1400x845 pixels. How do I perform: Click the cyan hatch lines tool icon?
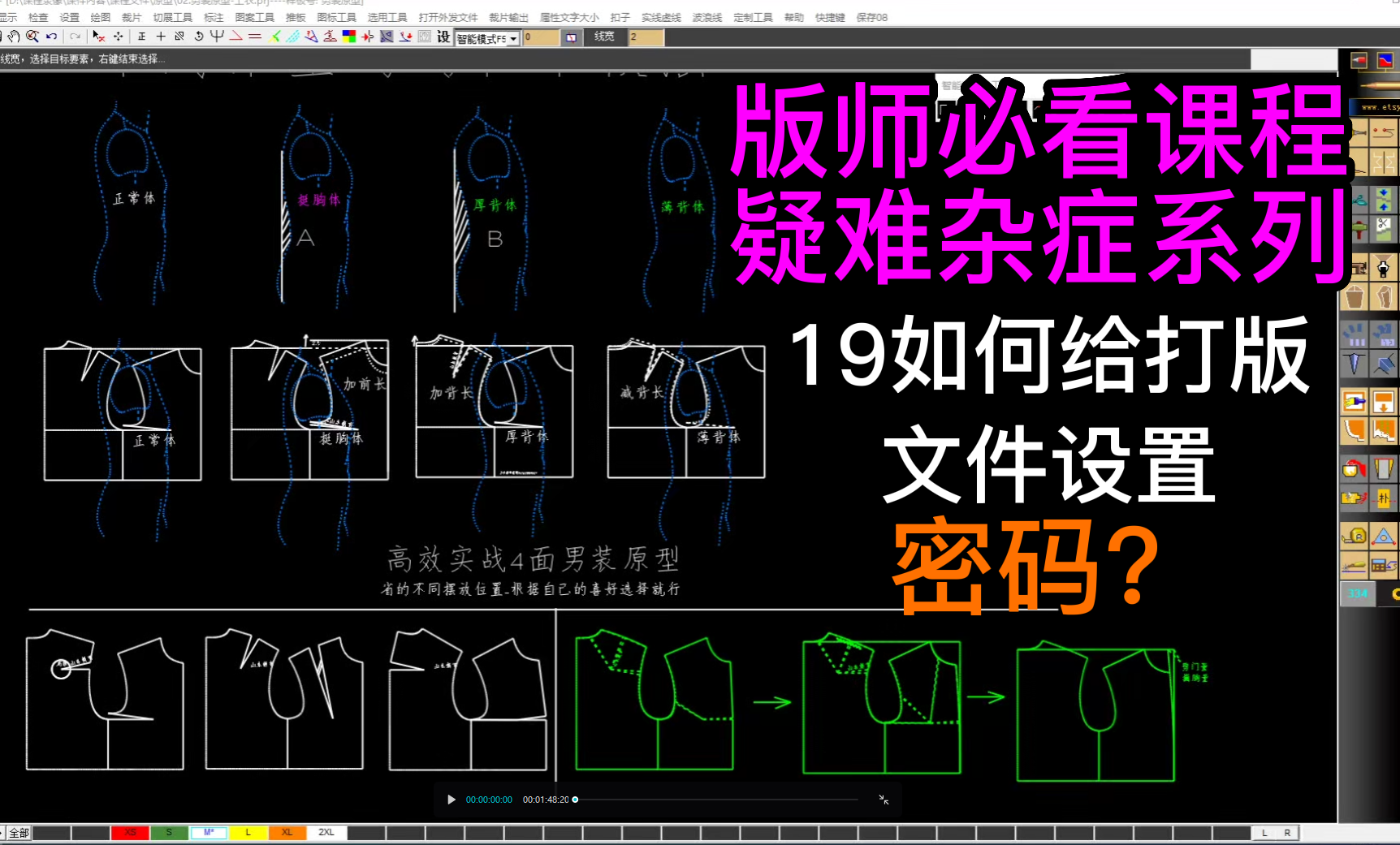tap(293, 37)
